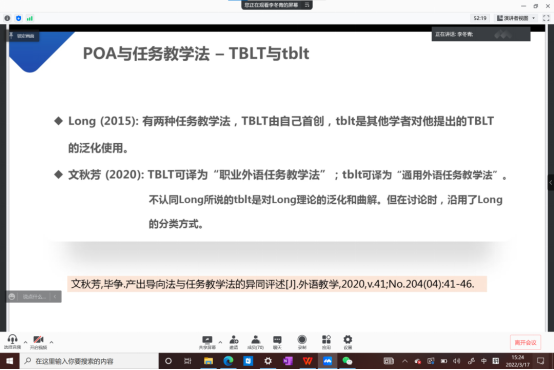
Task: Expand the video options arrow
Action: tap(52, 342)
